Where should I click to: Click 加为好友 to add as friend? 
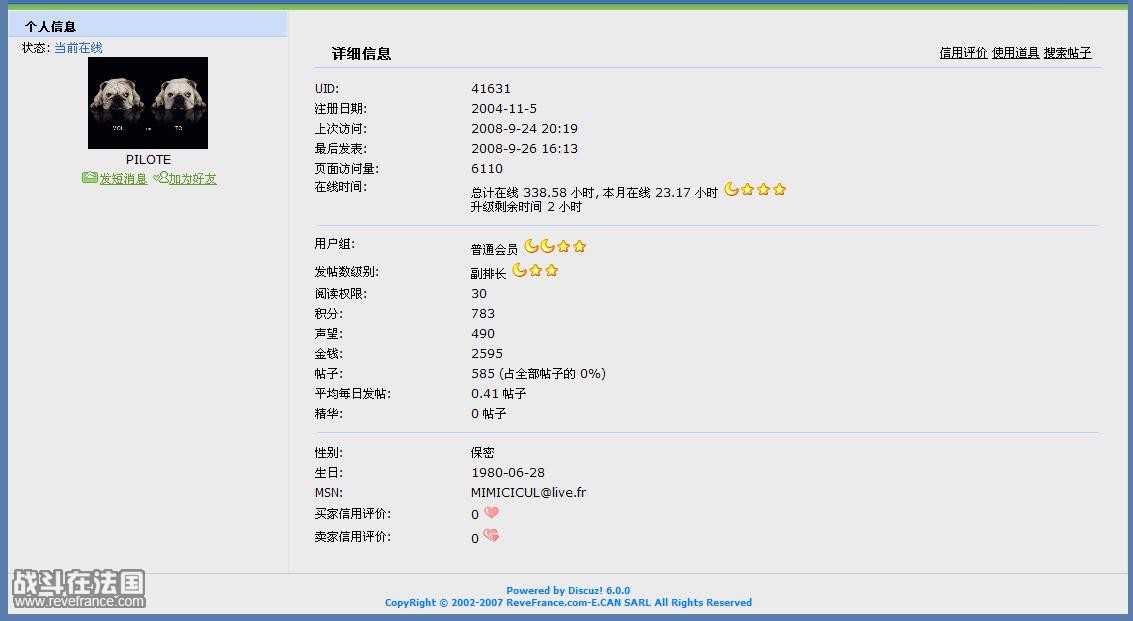pyautogui.click(x=192, y=179)
